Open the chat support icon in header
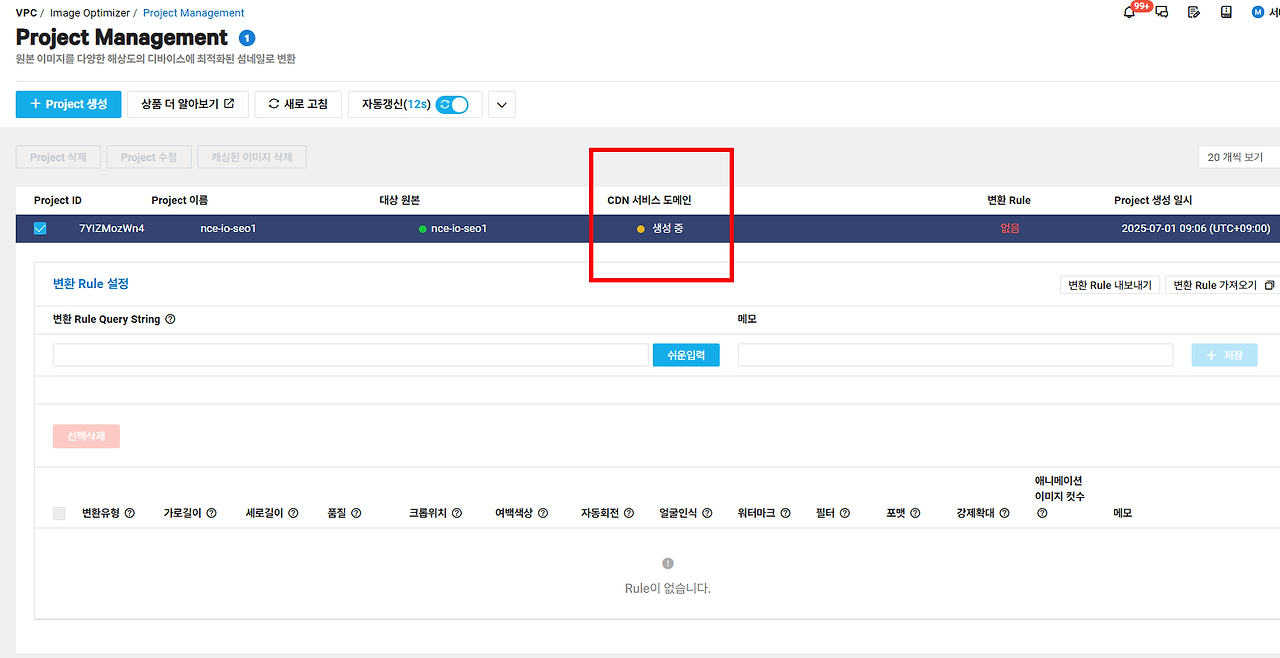 coord(1161,12)
